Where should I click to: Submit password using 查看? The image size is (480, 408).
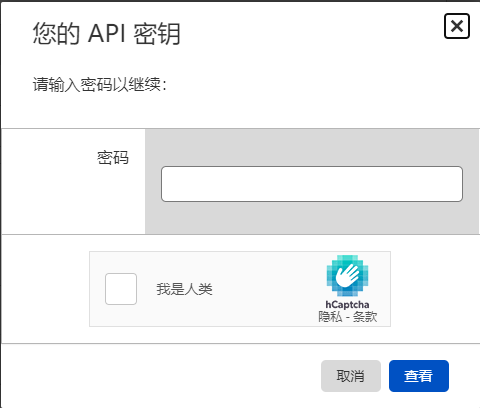(x=419, y=376)
